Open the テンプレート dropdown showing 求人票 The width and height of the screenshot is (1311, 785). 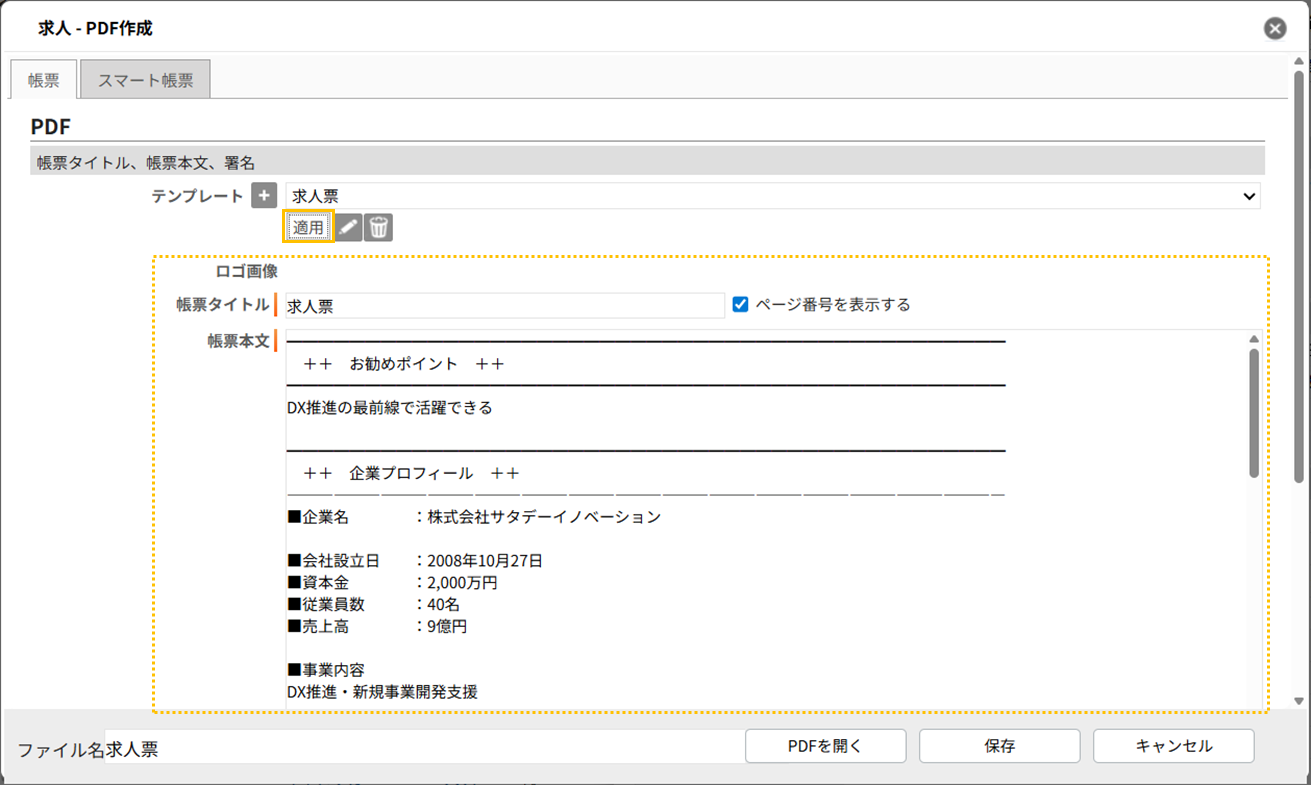772,197
